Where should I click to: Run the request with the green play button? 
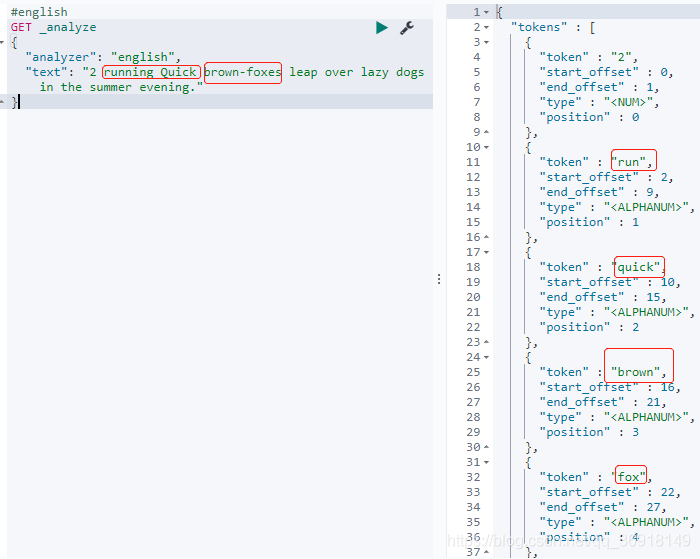tap(382, 28)
